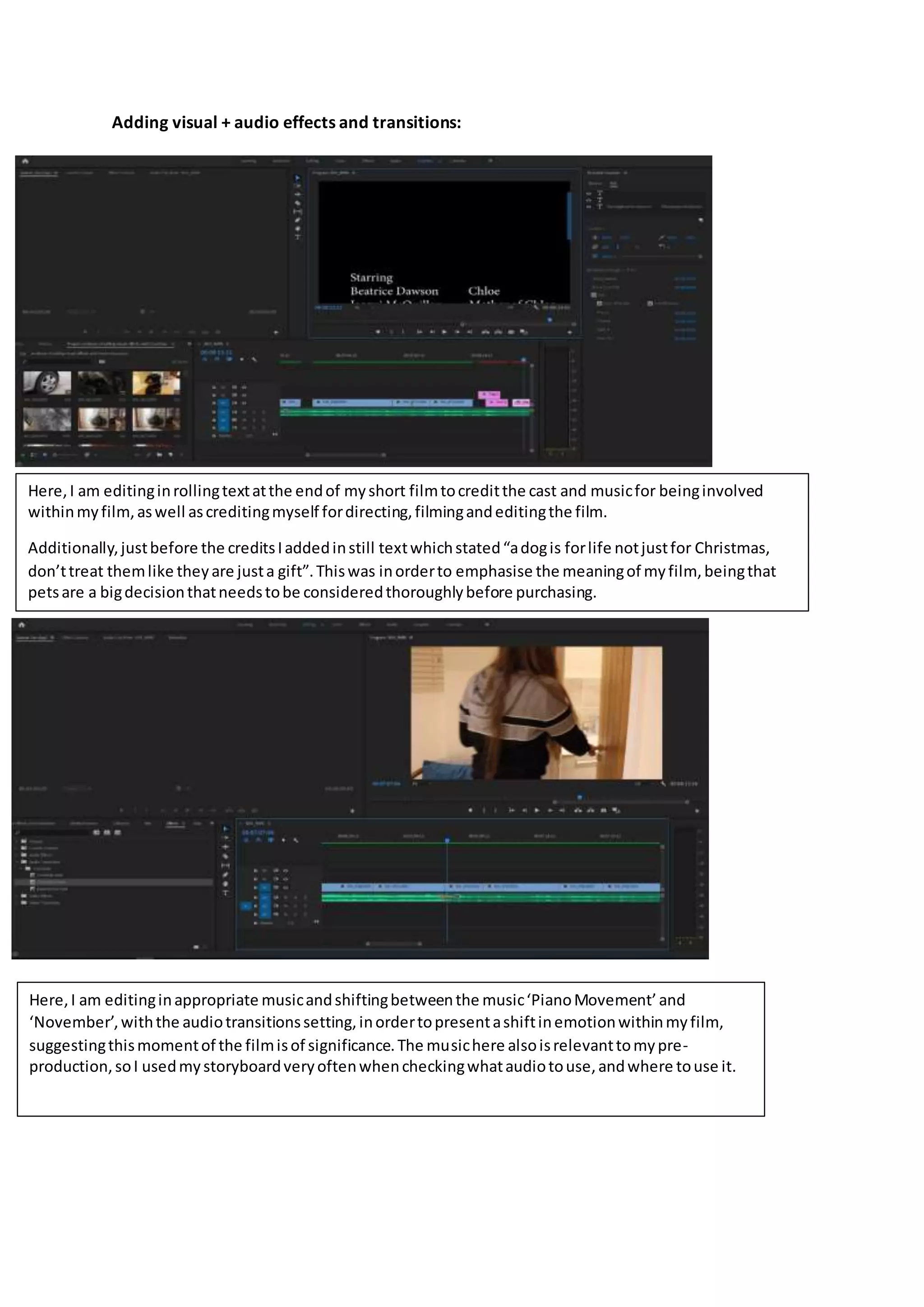Expand the Video Transitions folder in the Effects panel
Viewport: 924px width, 1307px height.
tap(18, 902)
